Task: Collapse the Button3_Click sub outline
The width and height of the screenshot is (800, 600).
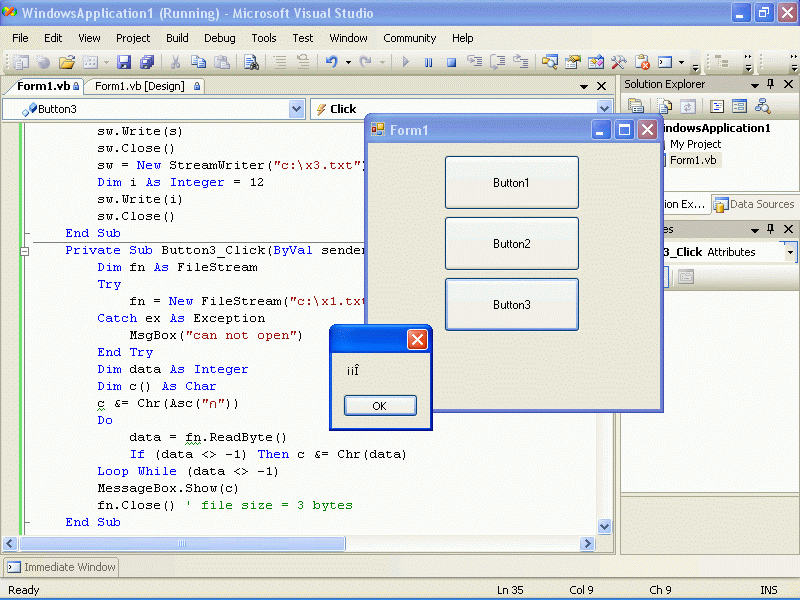Action: [24, 251]
